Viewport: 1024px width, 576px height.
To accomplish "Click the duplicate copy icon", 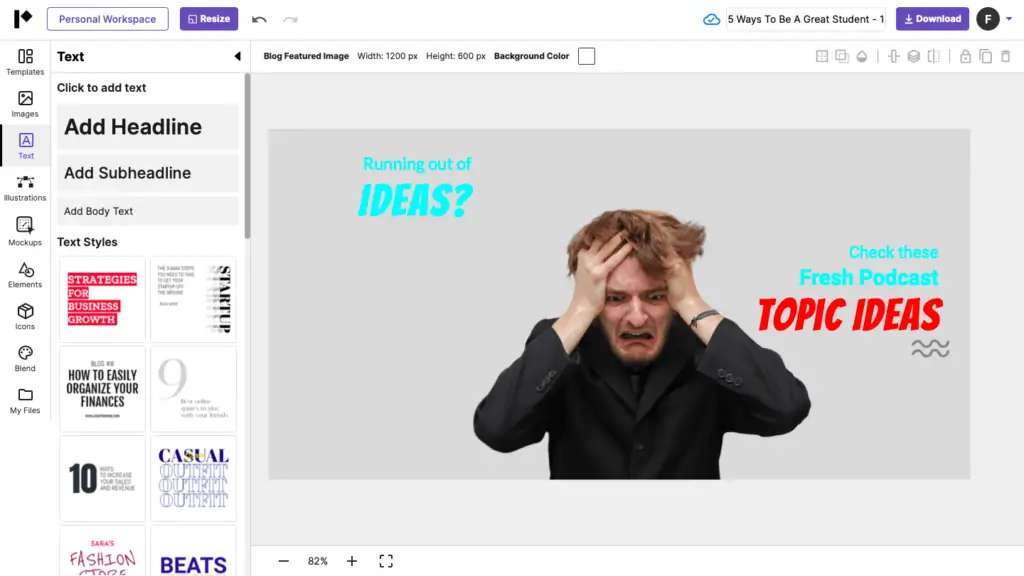I will [985, 57].
